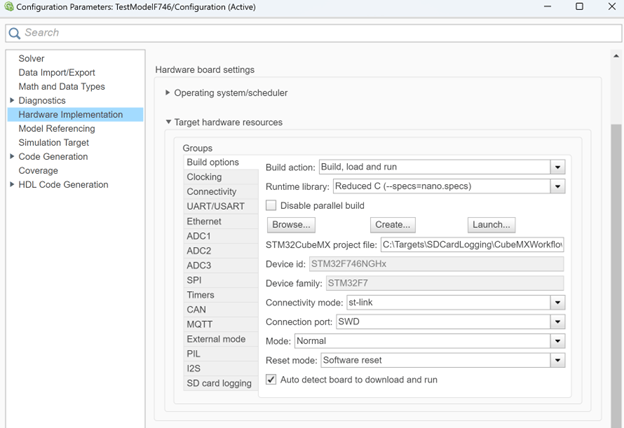Click the Browse... button
The image size is (624, 428).
(x=291, y=225)
